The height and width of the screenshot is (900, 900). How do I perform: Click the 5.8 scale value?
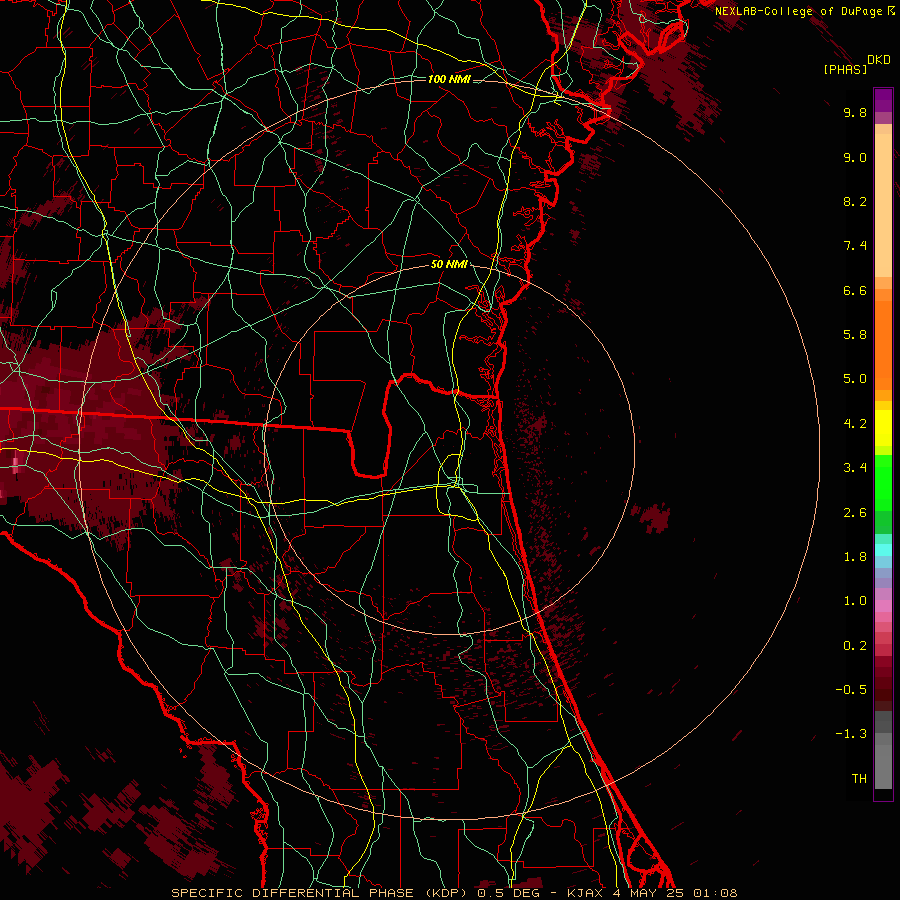pyautogui.click(x=855, y=335)
